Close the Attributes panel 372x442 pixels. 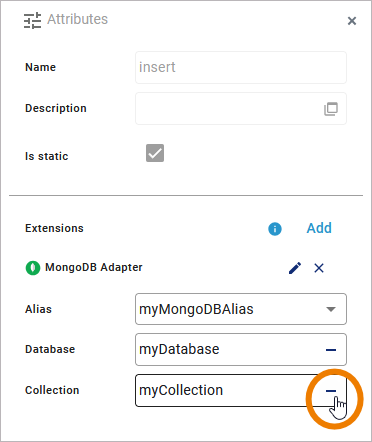pyautogui.click(x=352, y=21)
